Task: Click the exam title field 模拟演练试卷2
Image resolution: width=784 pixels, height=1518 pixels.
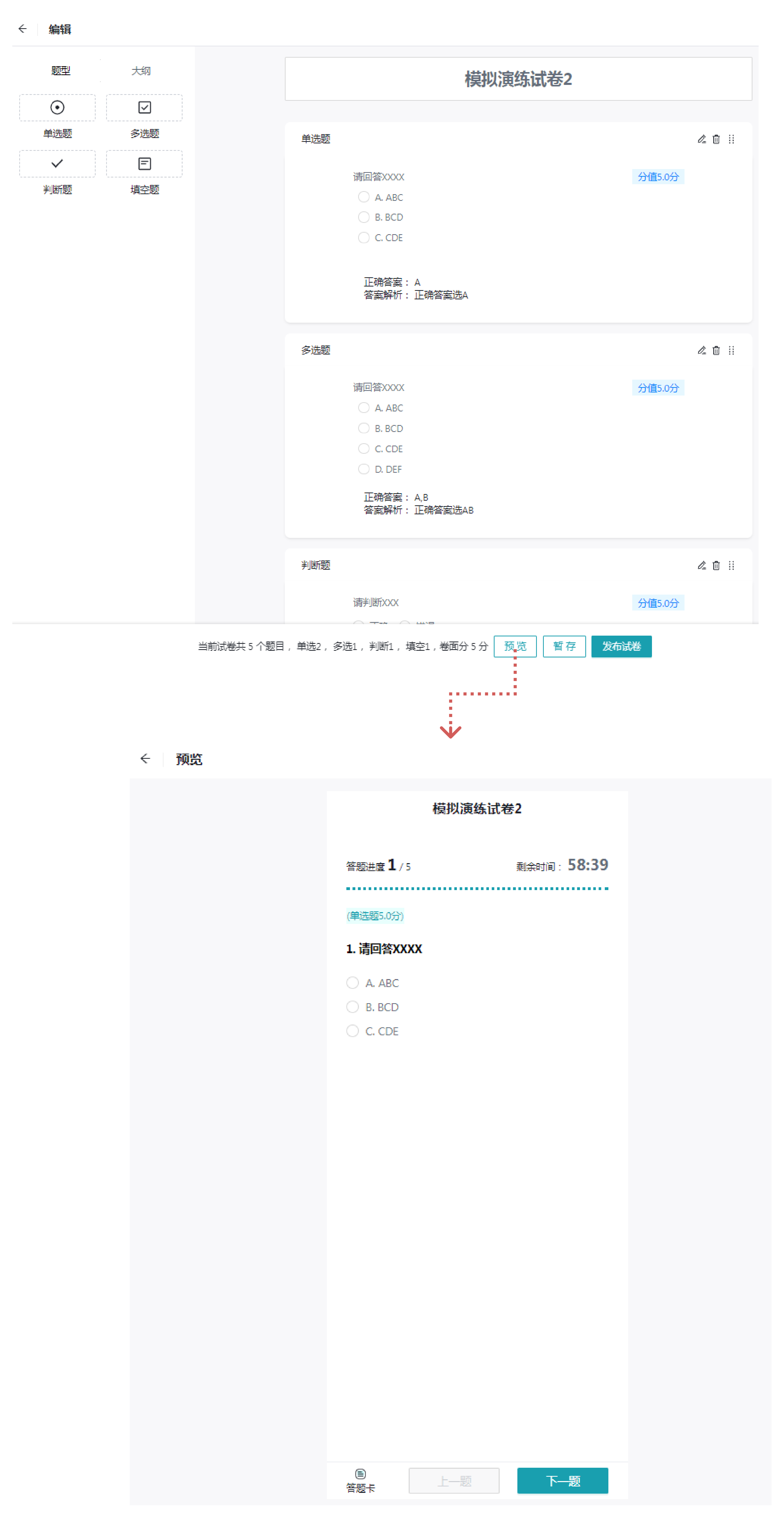Action: point(518,79)
